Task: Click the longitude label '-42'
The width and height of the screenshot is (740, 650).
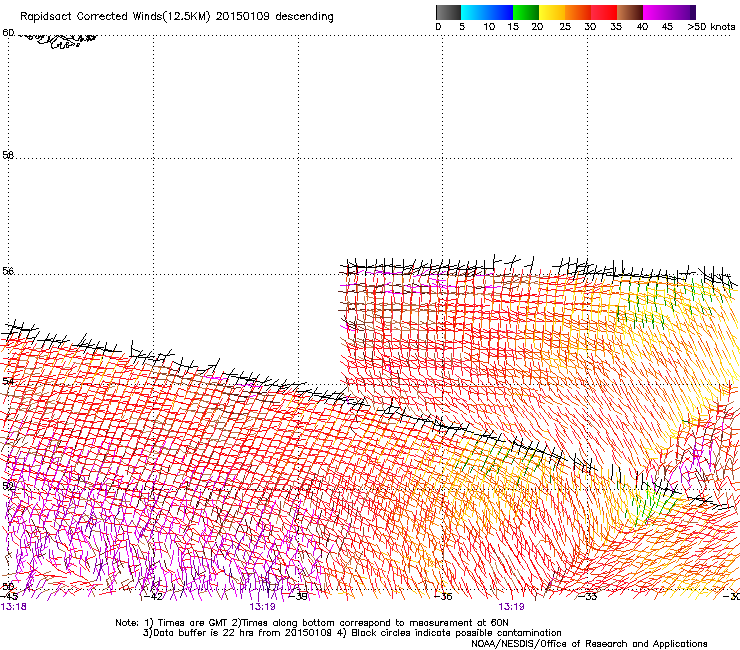Action: click(152, 597)
